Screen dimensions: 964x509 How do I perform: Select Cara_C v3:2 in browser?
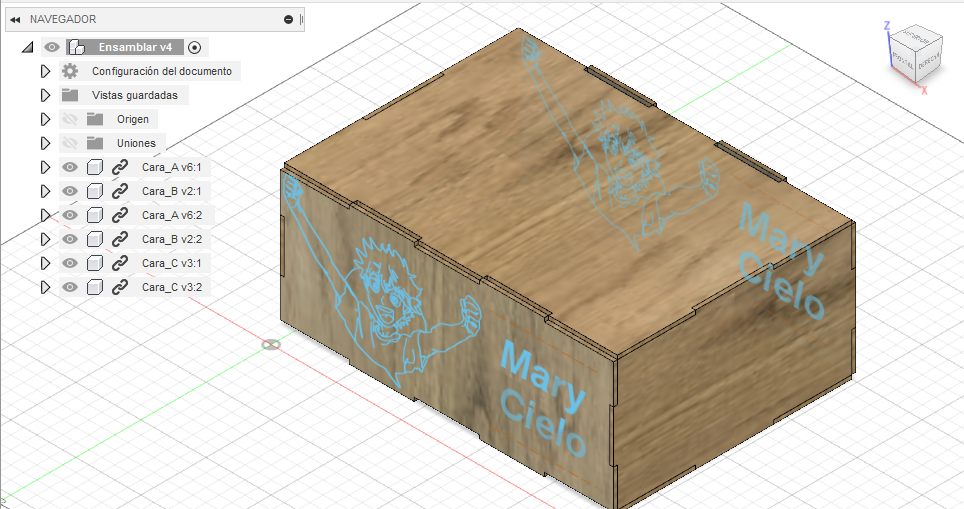[172, 287]
